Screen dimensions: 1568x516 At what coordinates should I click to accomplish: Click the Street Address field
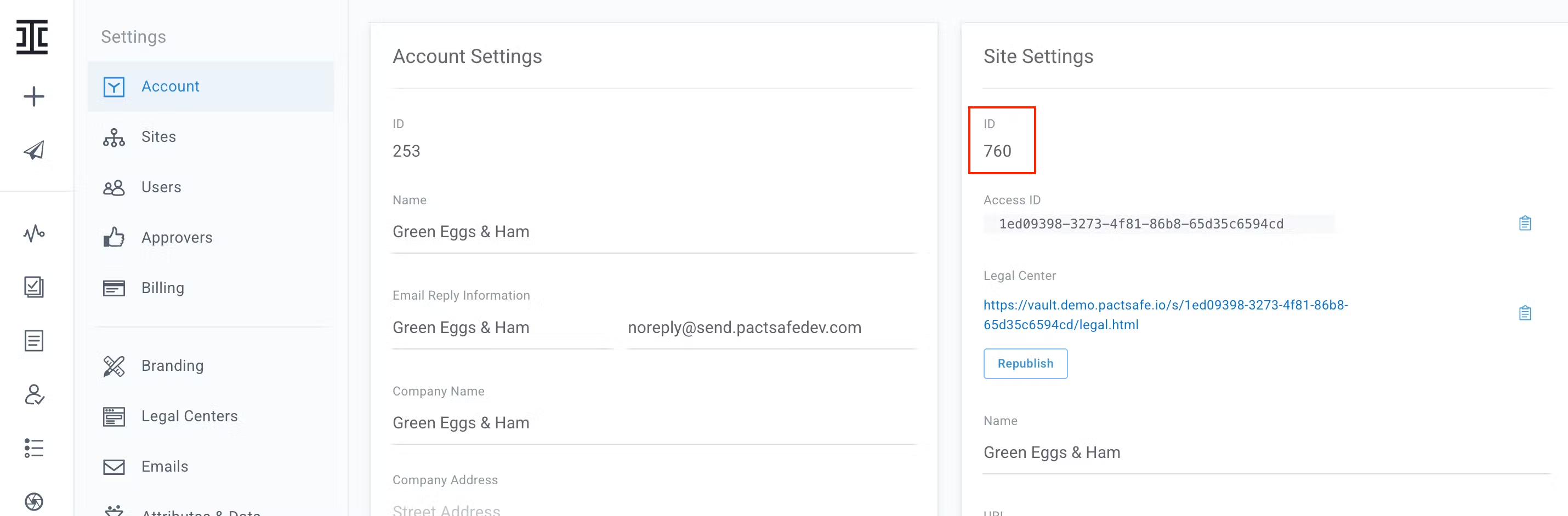tap(655, 510)
